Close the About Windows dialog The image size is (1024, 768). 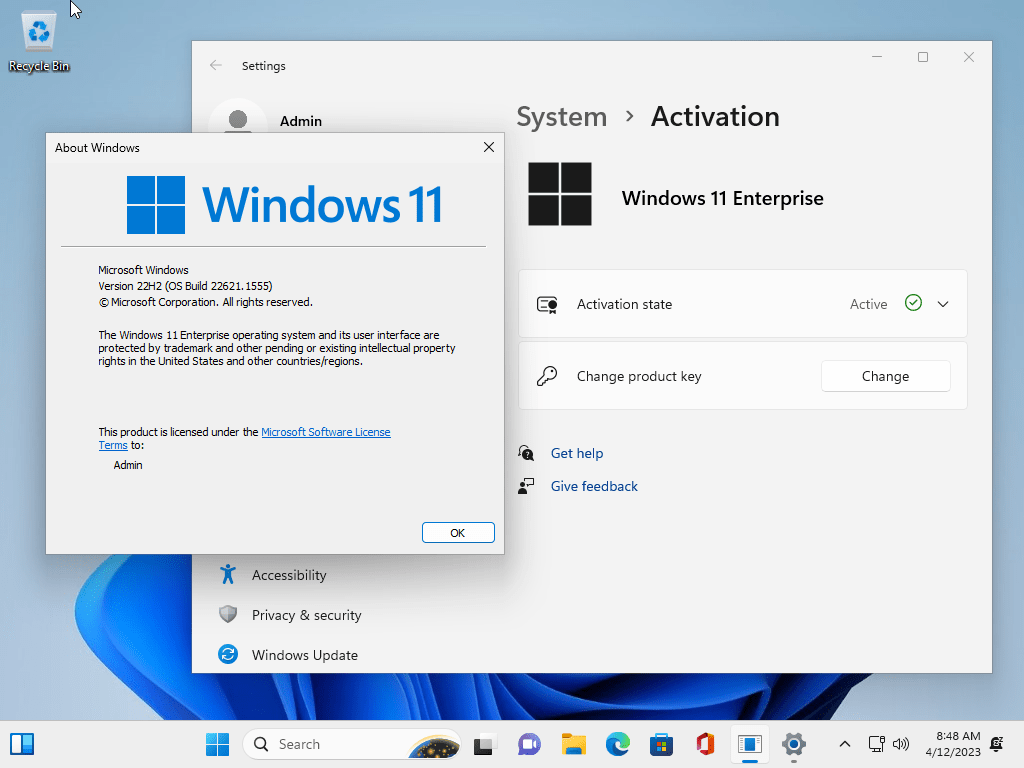pyautogui.click(x=488, y=148)
